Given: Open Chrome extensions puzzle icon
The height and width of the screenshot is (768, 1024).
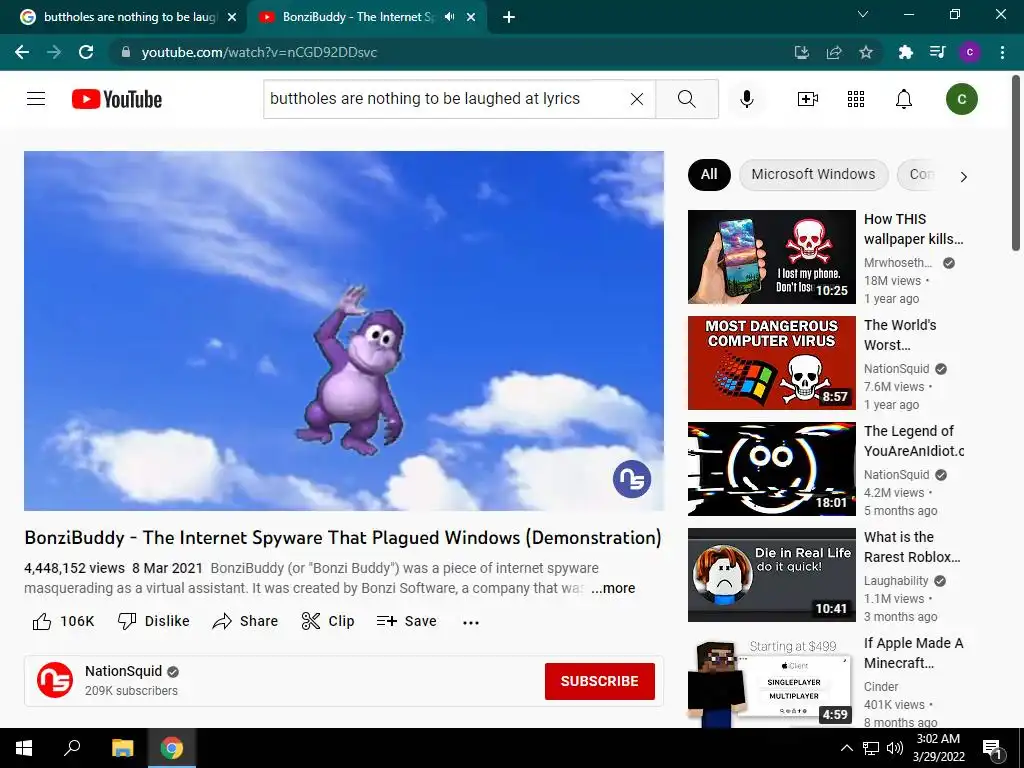Looking at the screenshot, I should (x=905, y=52).
